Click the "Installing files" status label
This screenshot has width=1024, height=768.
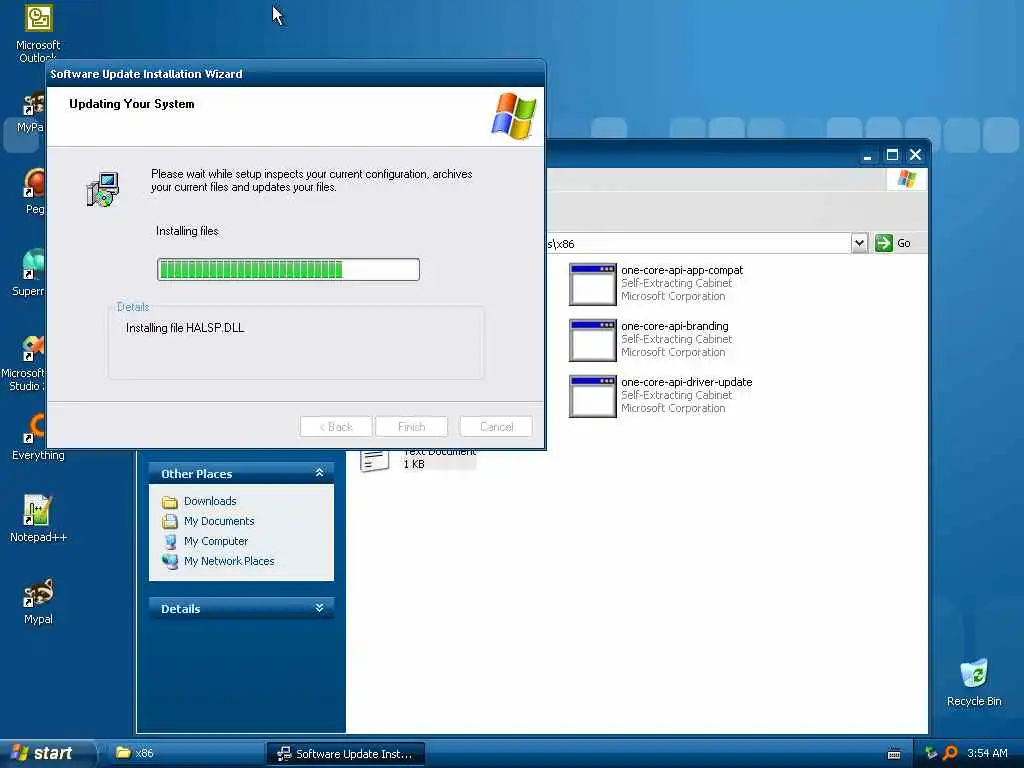pyautogui.click(x=187, y=231)
